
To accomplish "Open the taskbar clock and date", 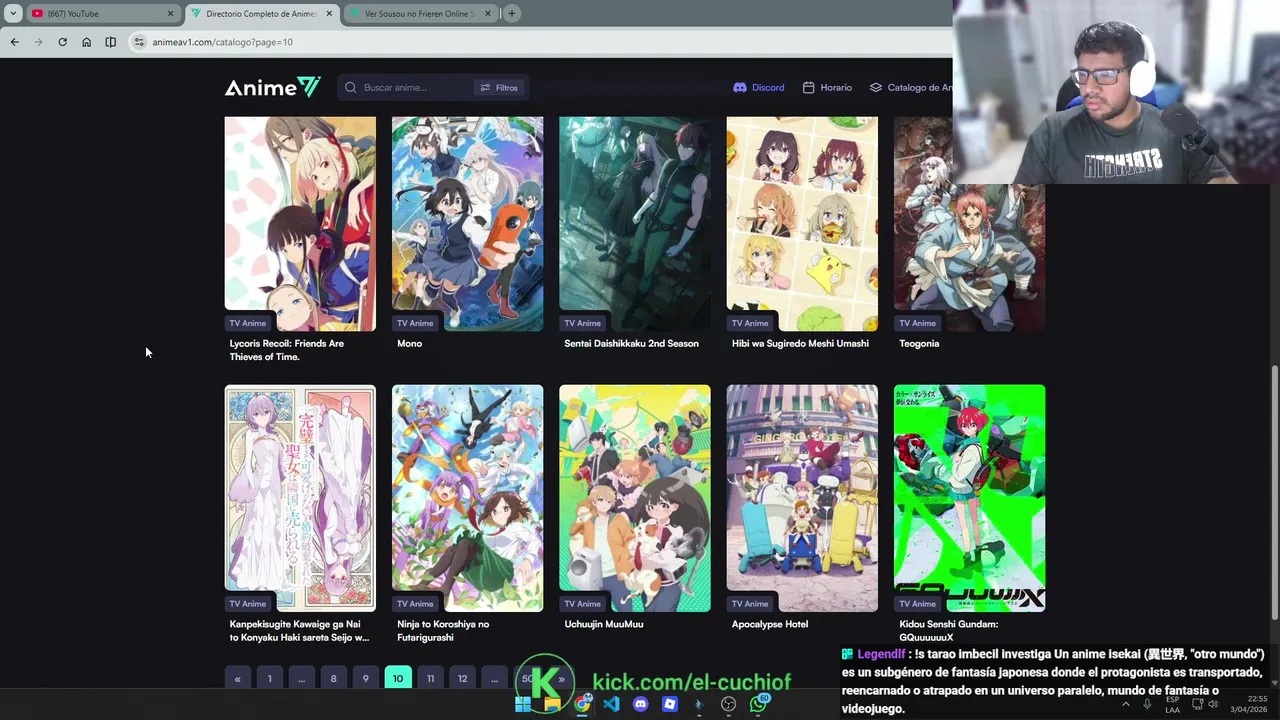I will coord(1249,704).
